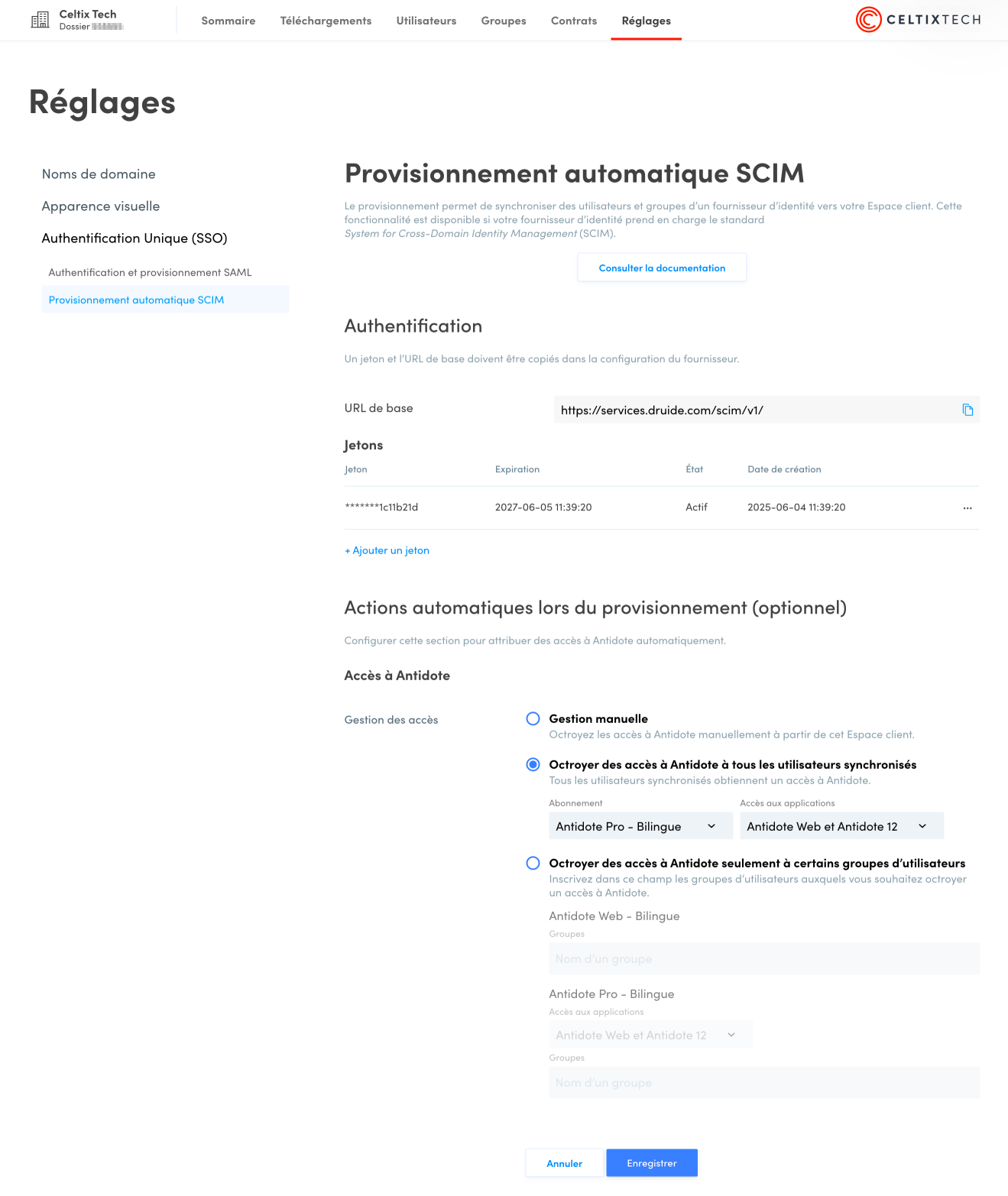The width and height of the screenshot is (1008, 1196).
Task: Cancel changes with Annuler button
Action: pyautogui.click(x=564, y=1163)
